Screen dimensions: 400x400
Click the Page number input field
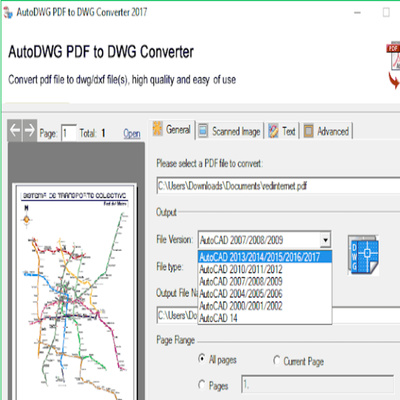point(69,133)
